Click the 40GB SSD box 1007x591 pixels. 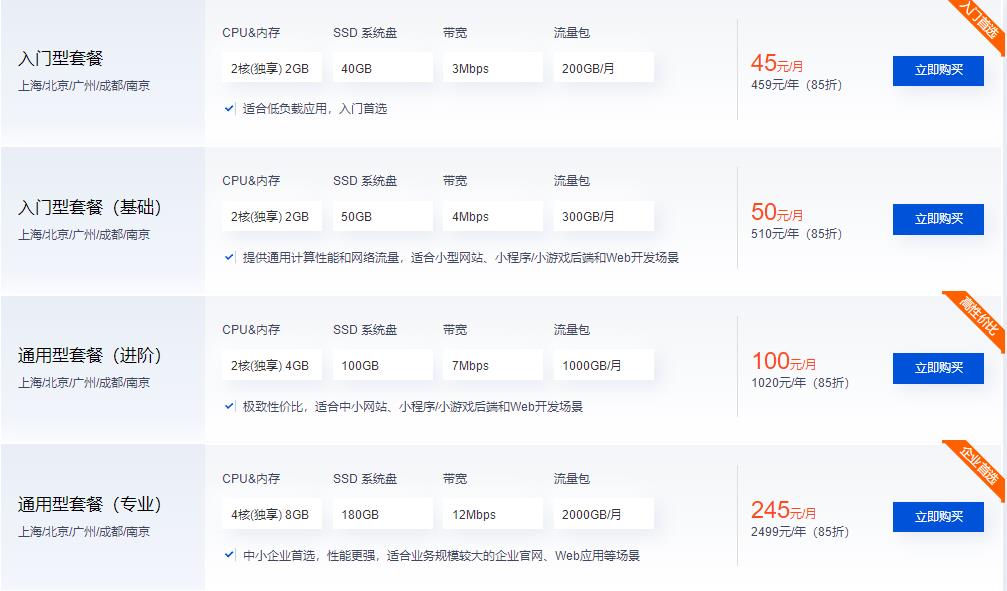pos(382,68)
